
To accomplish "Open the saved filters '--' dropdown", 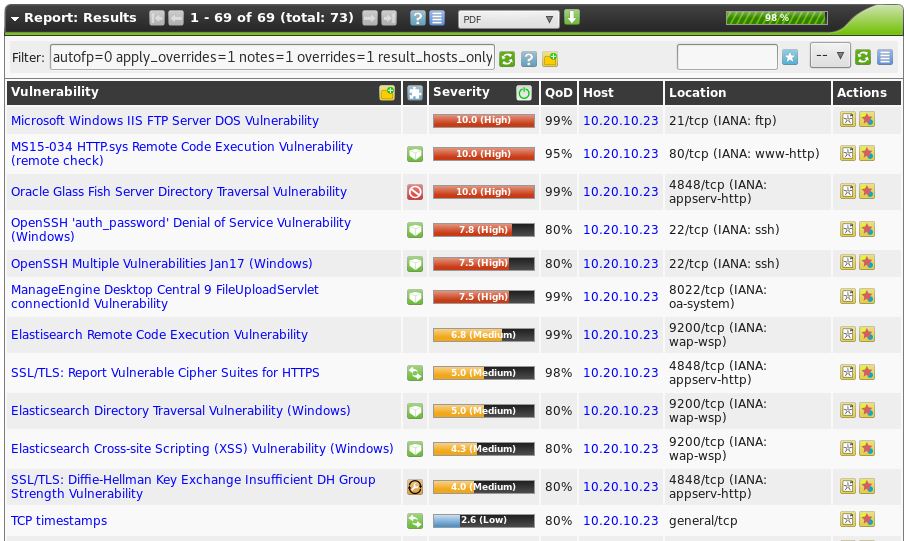I will point(830,55).
